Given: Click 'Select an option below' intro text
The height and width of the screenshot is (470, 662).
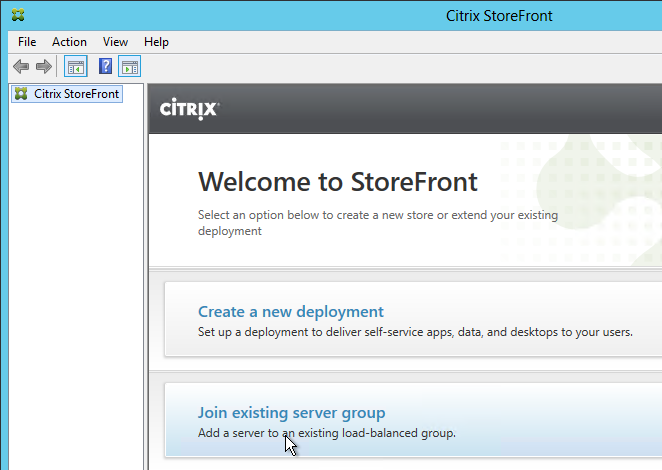Looking at the screenshot, I should click(x=378, y=223).
